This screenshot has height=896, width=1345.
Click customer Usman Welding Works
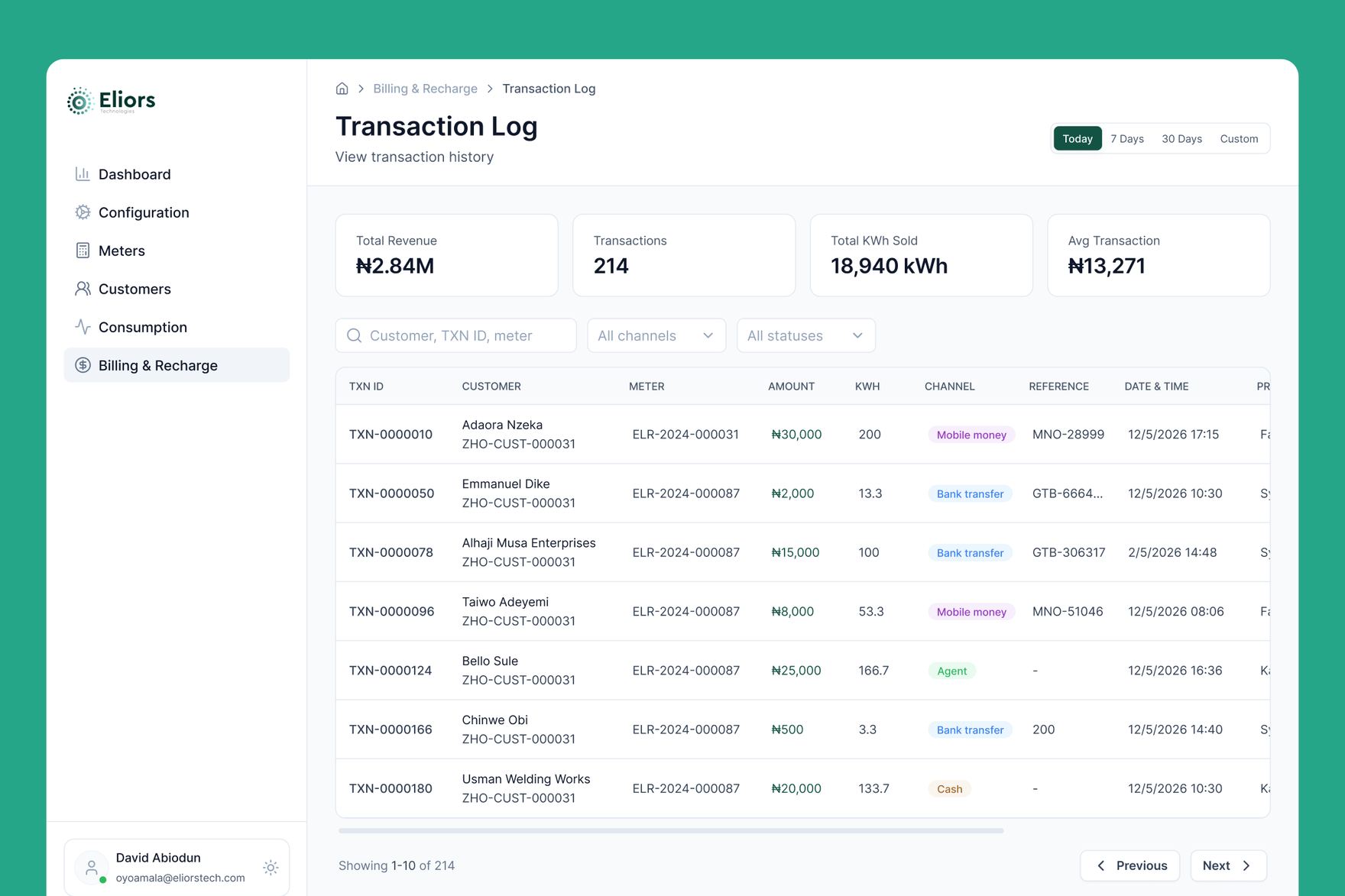coord(526,778)
